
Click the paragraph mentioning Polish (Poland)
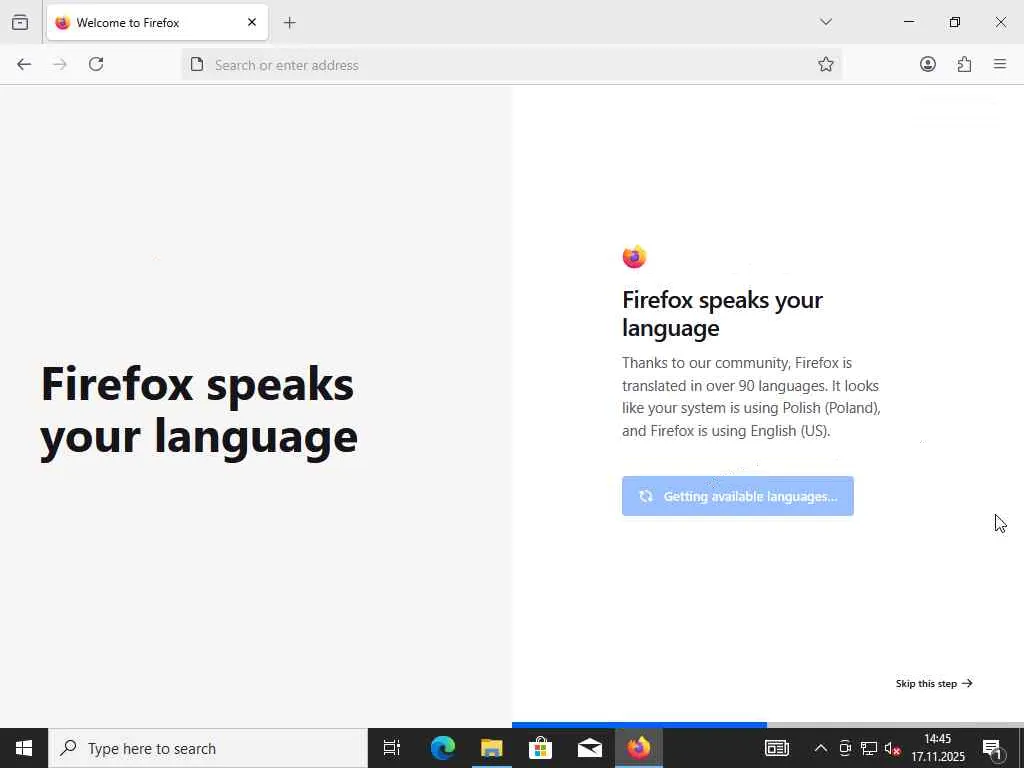point(751,396)
